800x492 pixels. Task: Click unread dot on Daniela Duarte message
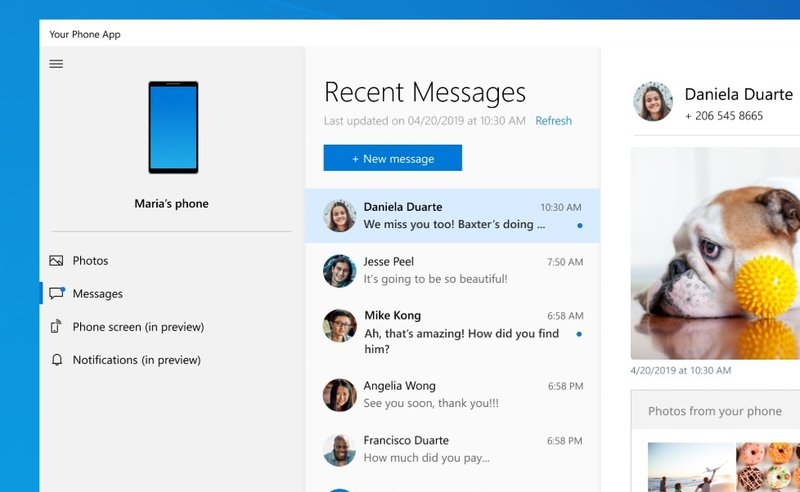[x=580, y=225]
